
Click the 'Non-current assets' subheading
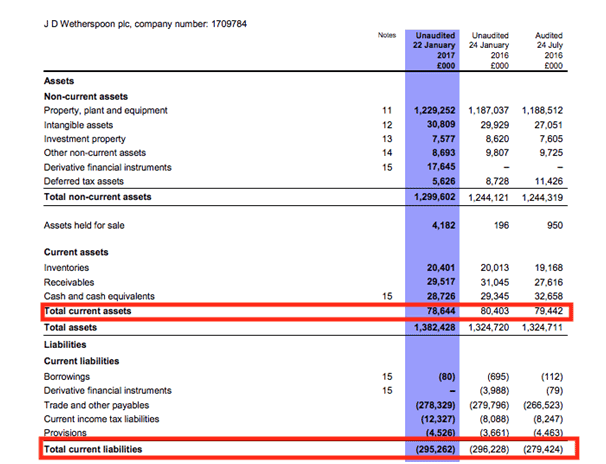coord(86,97)
